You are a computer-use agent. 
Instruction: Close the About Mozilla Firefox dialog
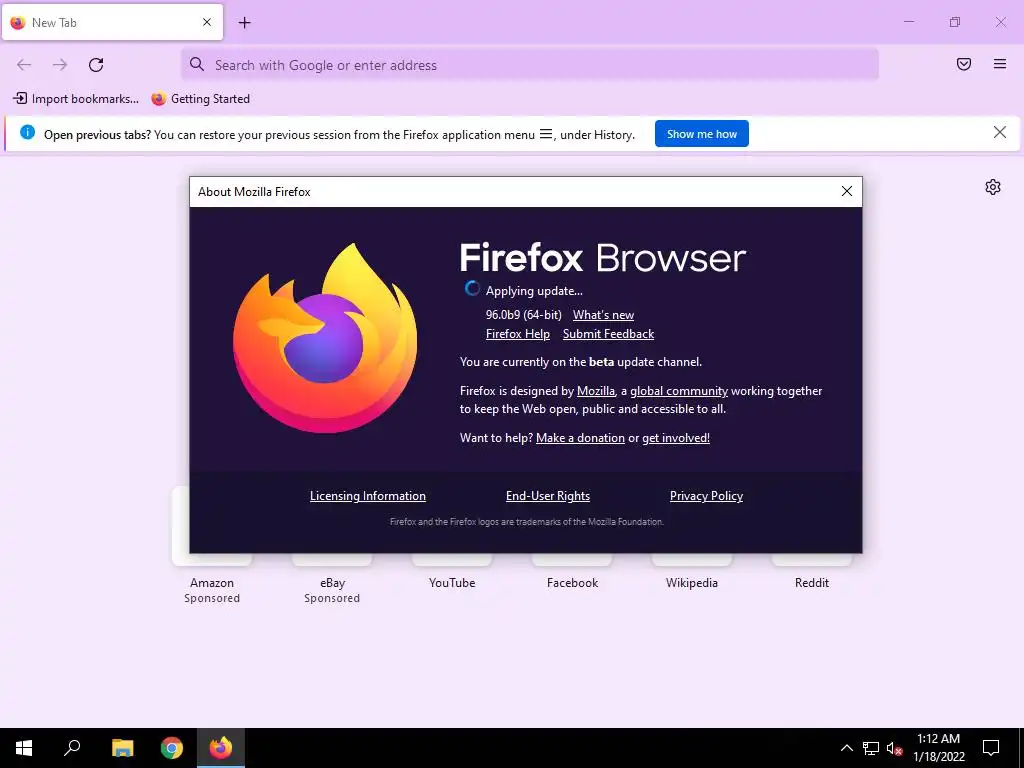click(846, 191)
